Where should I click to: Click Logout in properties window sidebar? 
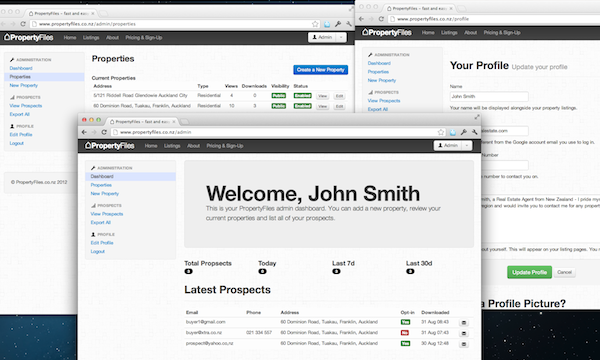pos(16,143)
